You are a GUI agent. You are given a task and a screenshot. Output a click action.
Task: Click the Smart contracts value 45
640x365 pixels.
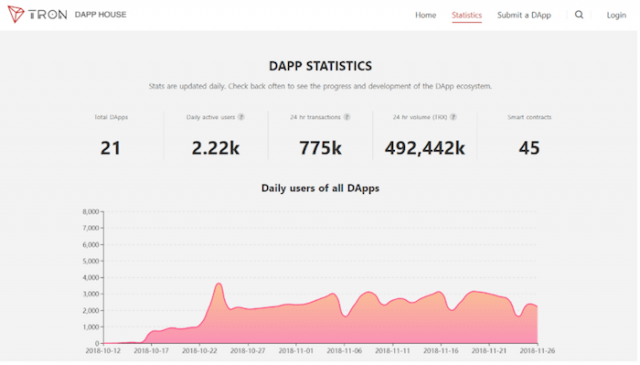529,148
